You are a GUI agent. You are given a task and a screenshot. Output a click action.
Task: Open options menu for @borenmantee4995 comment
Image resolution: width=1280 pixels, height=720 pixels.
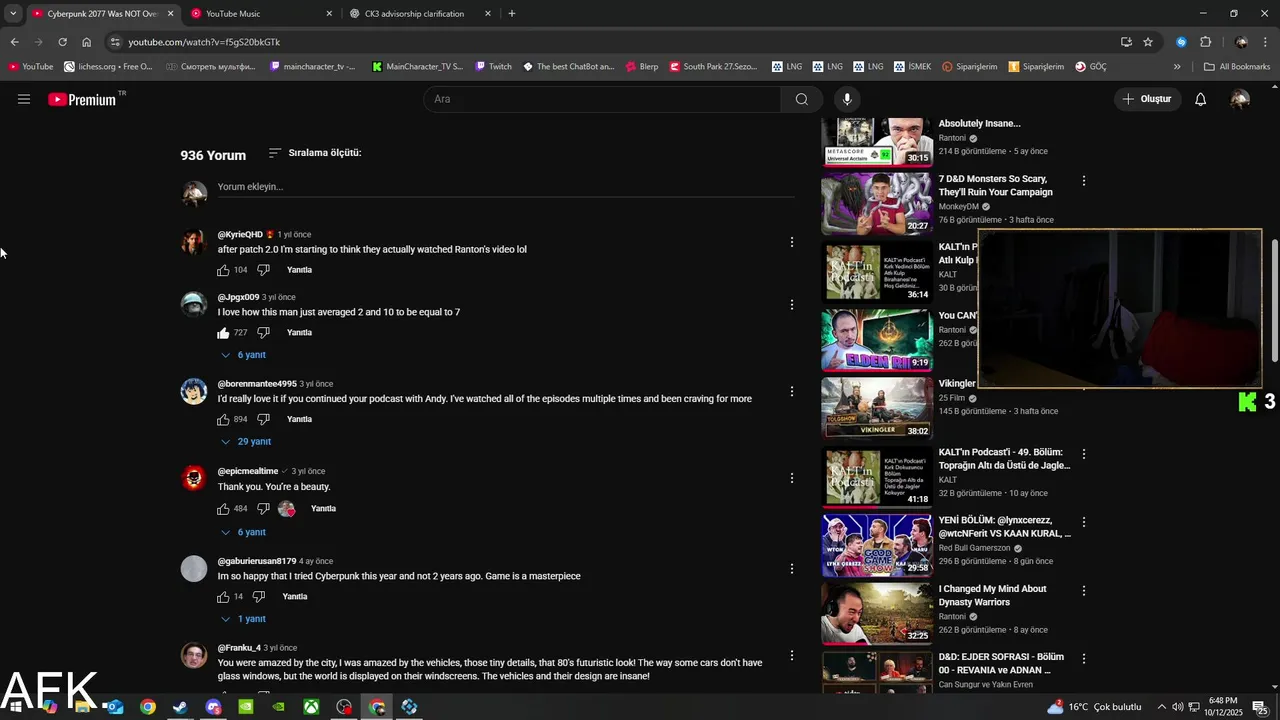(792, 392)
